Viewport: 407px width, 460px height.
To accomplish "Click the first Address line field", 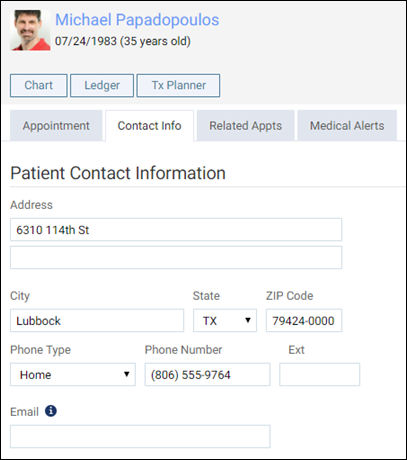I will click(176, 230).
